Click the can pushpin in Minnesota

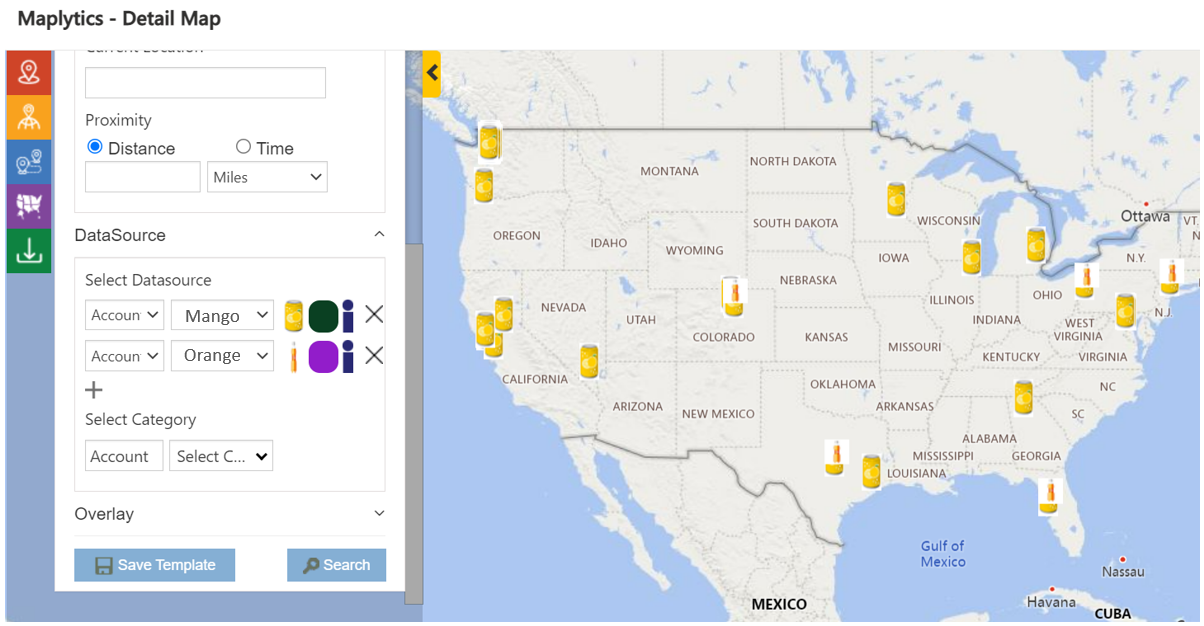click(897, 199)
